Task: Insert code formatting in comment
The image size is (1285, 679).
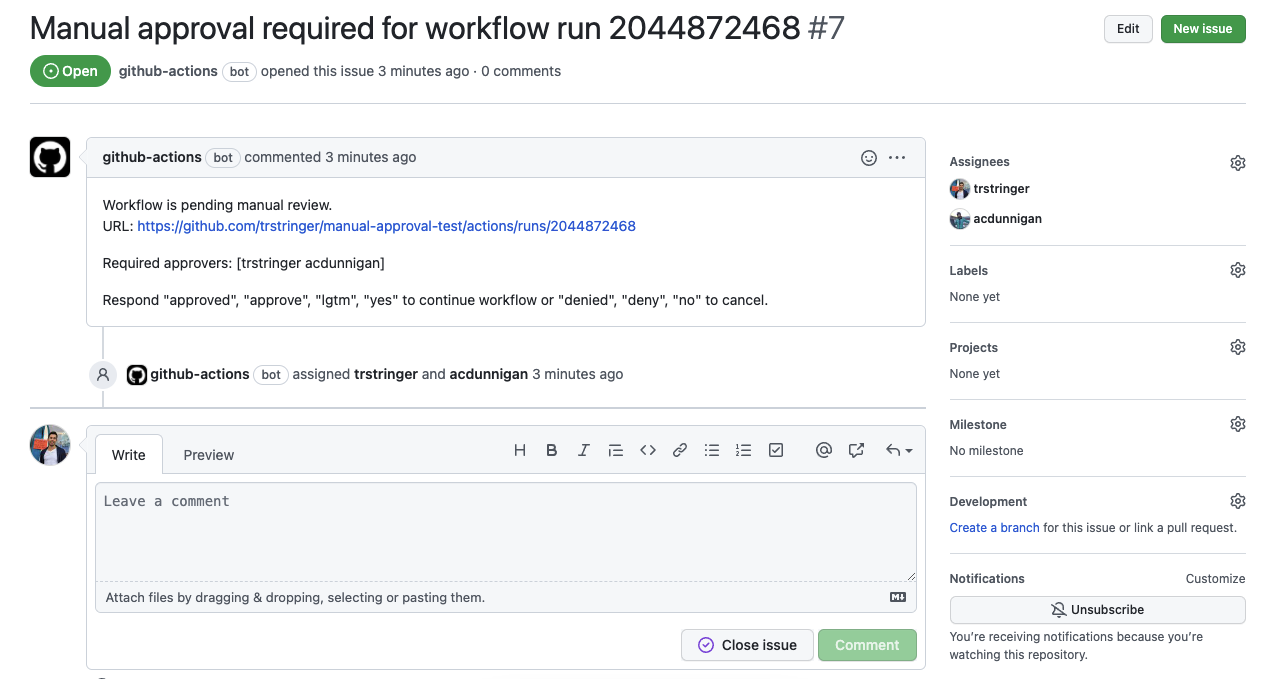Action: [648, 451]
